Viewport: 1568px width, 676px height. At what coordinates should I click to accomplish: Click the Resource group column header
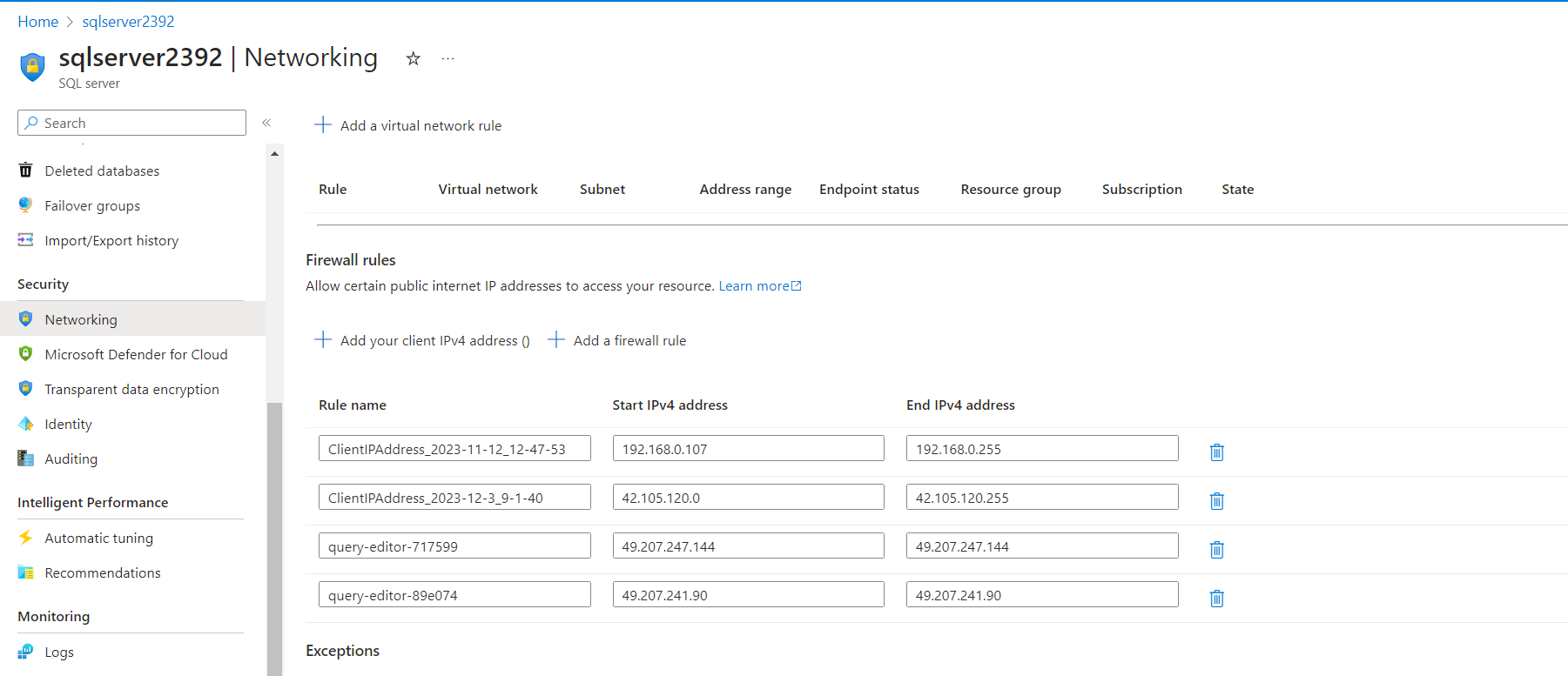point(1011,189)
